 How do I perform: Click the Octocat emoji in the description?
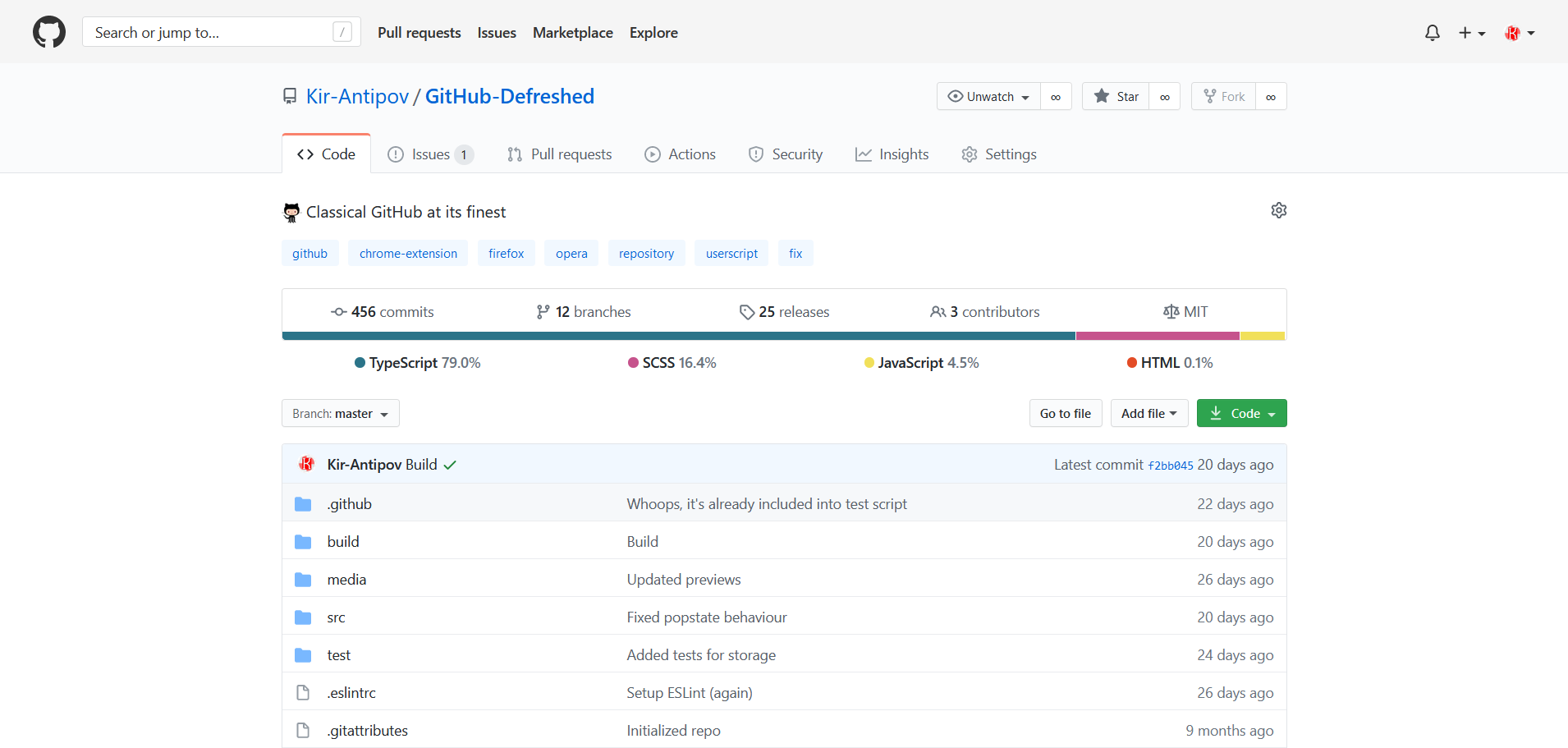click(291, 213)
